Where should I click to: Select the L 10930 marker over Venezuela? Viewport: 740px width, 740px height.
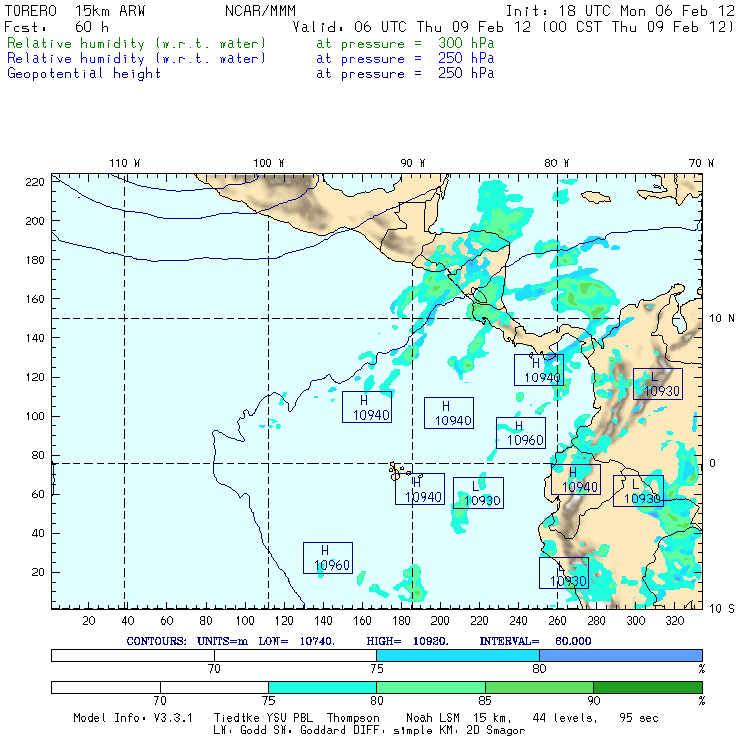658,384
